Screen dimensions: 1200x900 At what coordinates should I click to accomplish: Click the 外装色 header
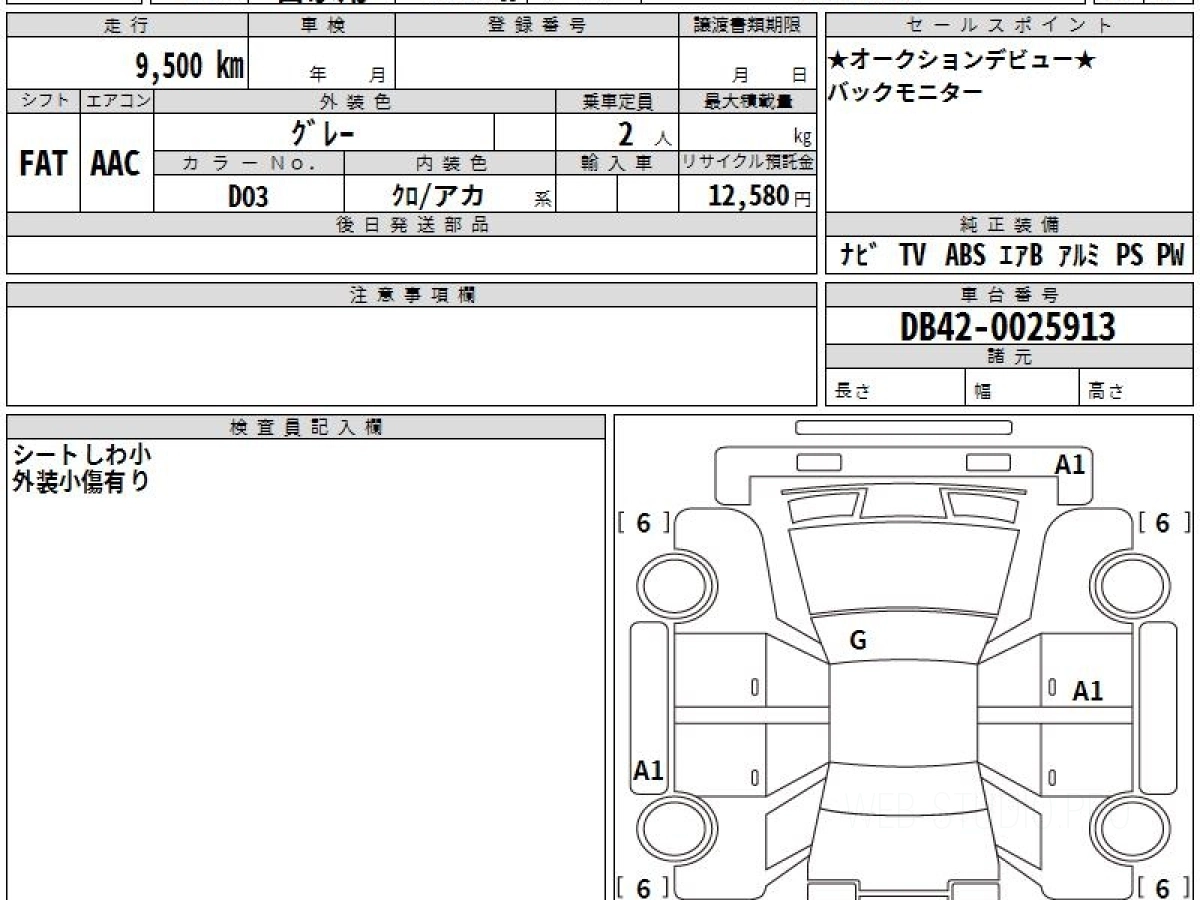click(x=355, y=101)
